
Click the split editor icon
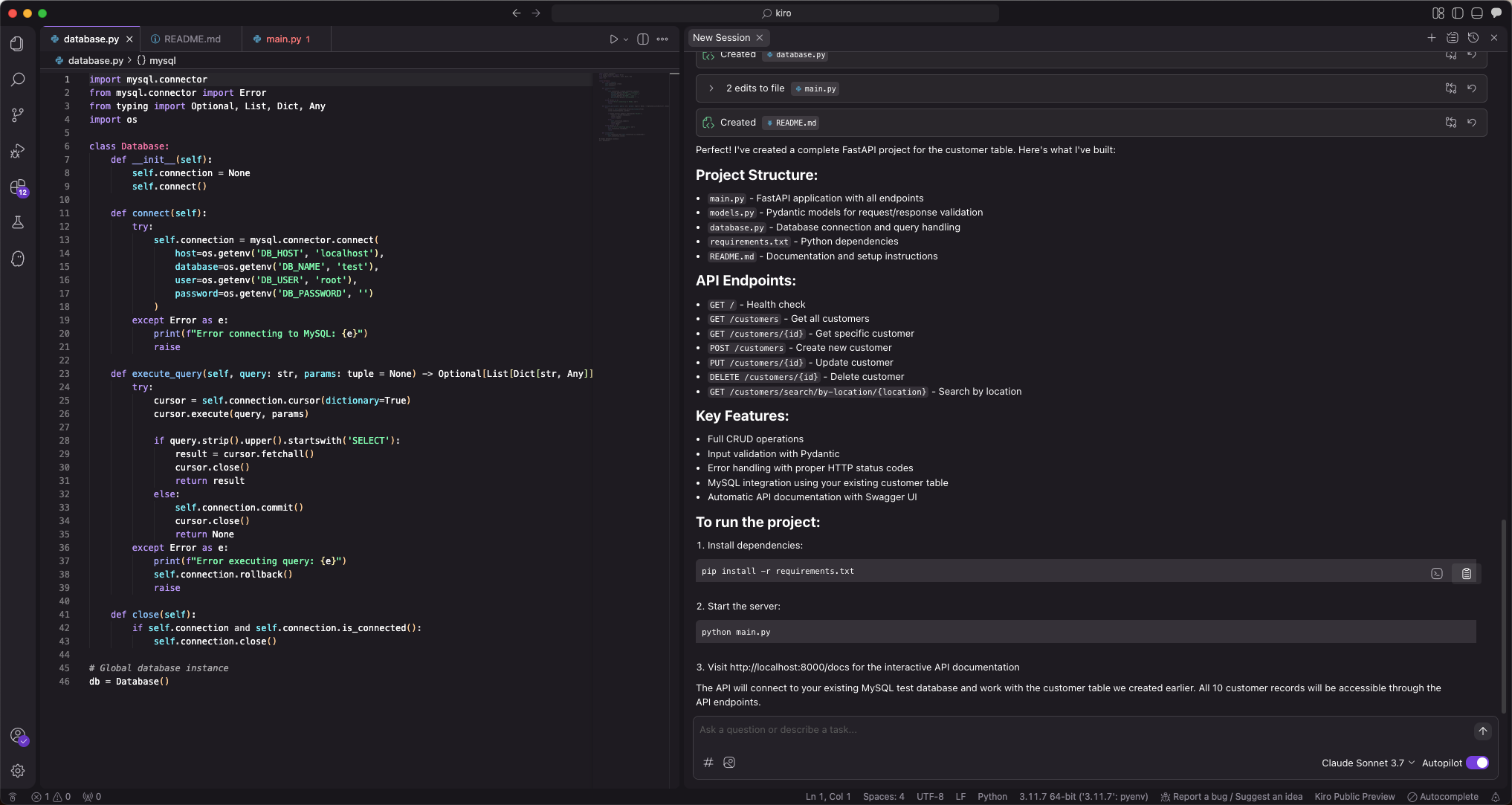tap(643, 39)
